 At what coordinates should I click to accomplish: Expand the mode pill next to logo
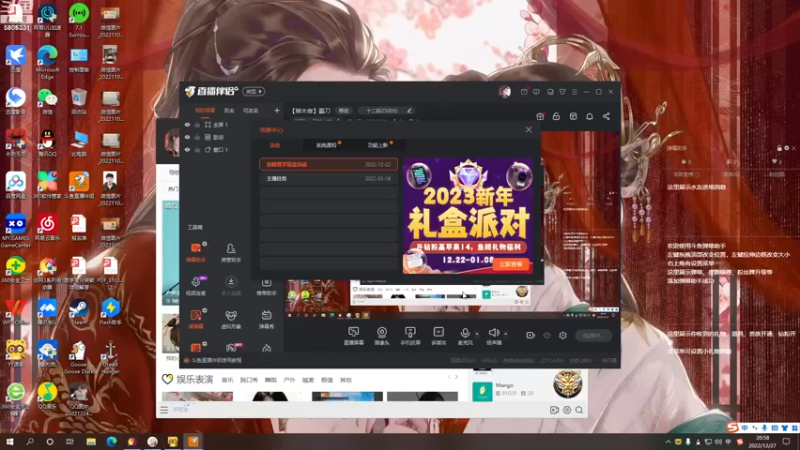coord(253,92)
